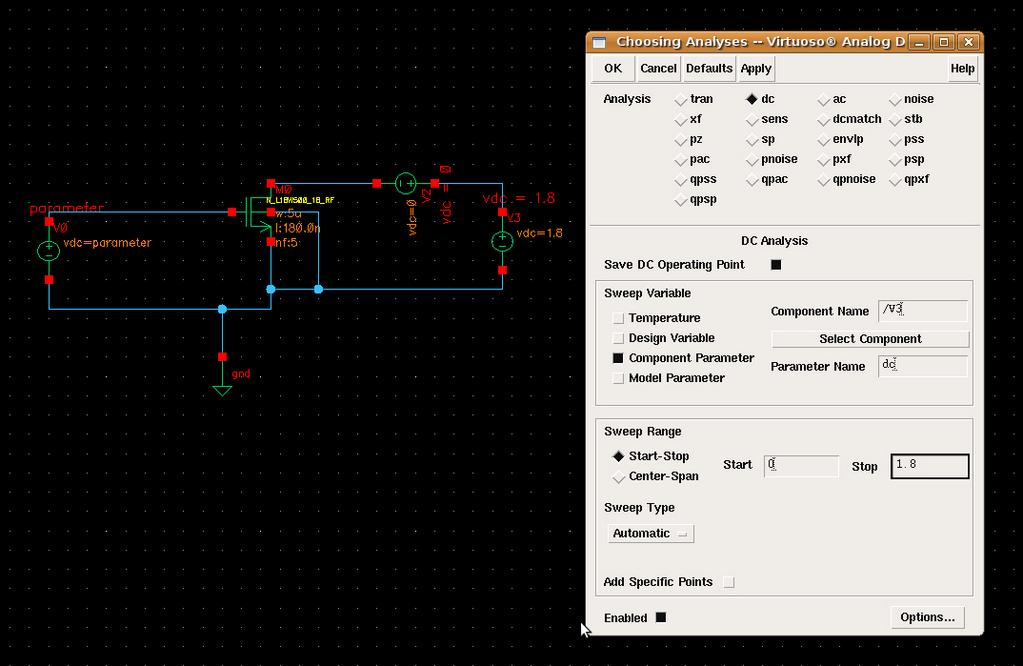Minimize the Choosing Analyses dialog

[x=919, y=42]
